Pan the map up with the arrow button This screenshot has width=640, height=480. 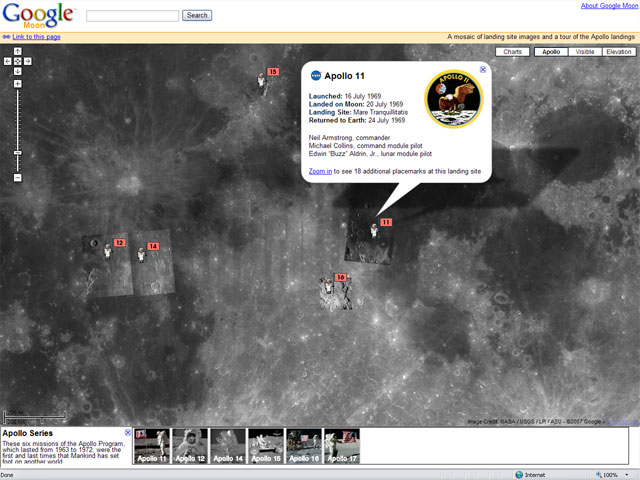(18, 51)
